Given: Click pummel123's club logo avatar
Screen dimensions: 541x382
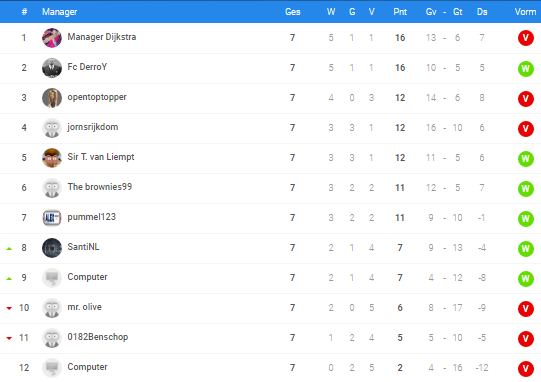Looking at the screenshot, I should pos(52,218).
